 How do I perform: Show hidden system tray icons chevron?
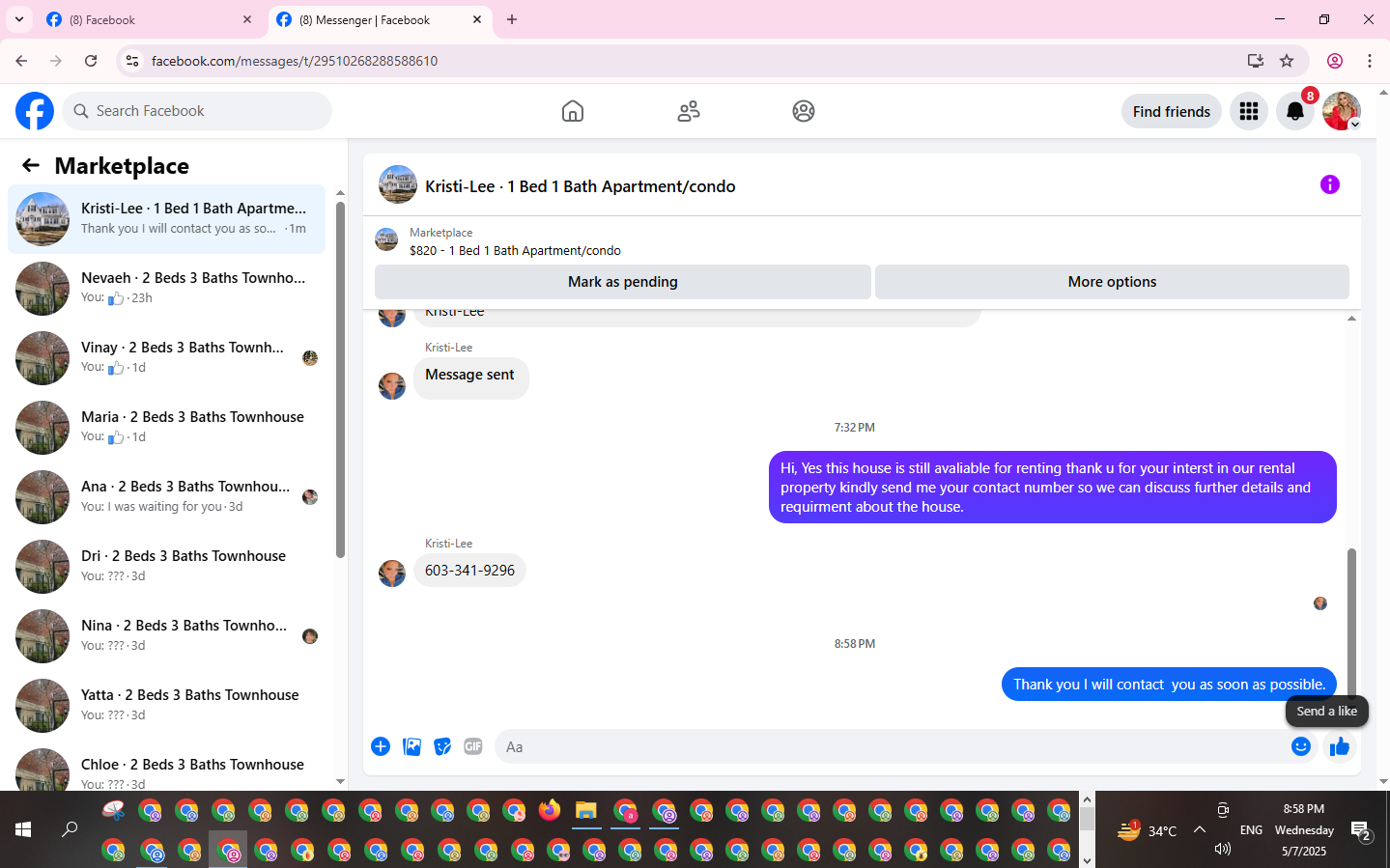(1200, 829)
